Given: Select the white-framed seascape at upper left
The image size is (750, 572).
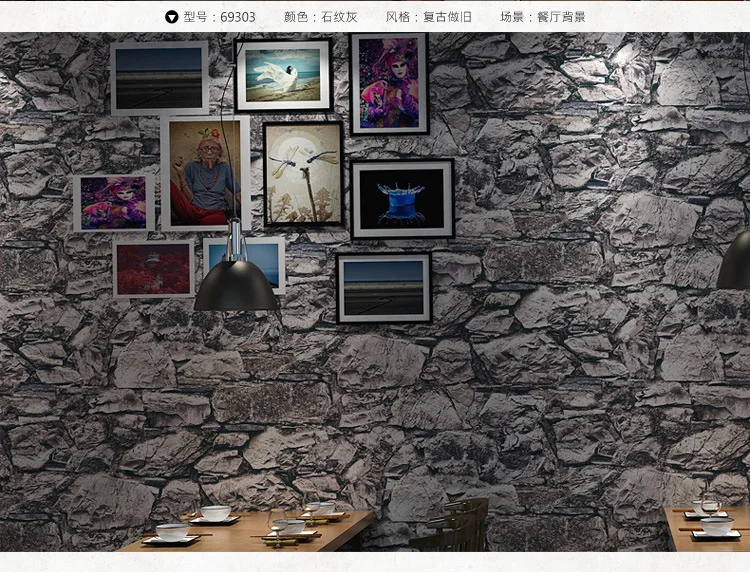Looking at the screenshot, I should click(159, 78).
